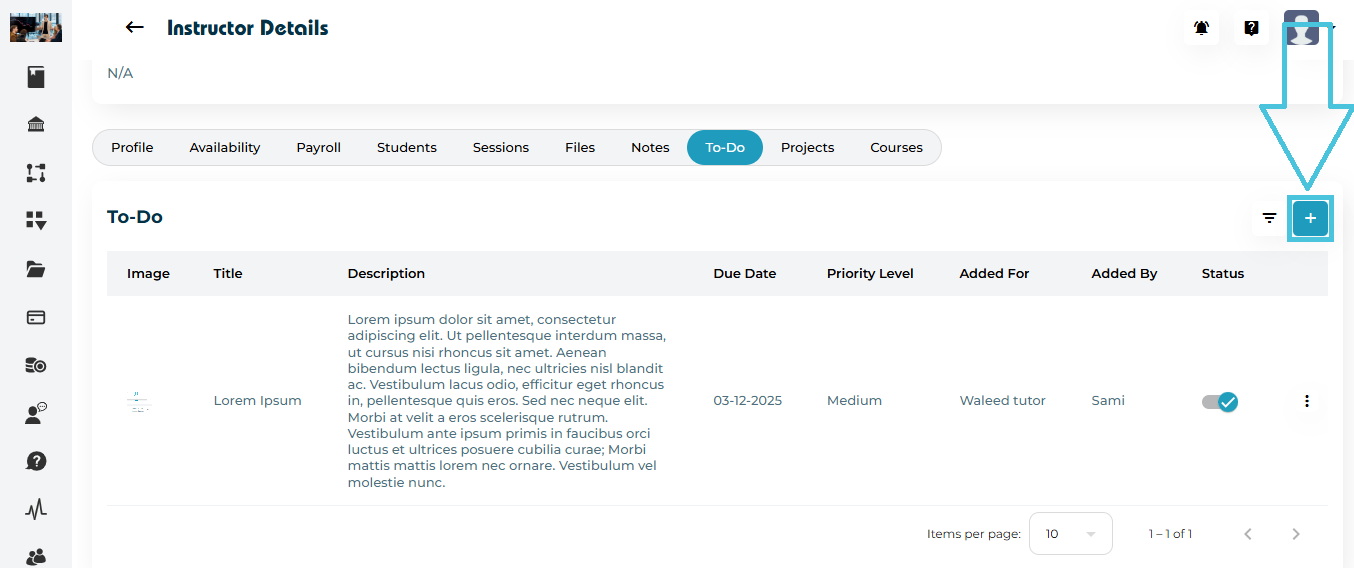Open the user avatar profile menu
This screenshot has width=1354, height=568.
point(1302,28)
